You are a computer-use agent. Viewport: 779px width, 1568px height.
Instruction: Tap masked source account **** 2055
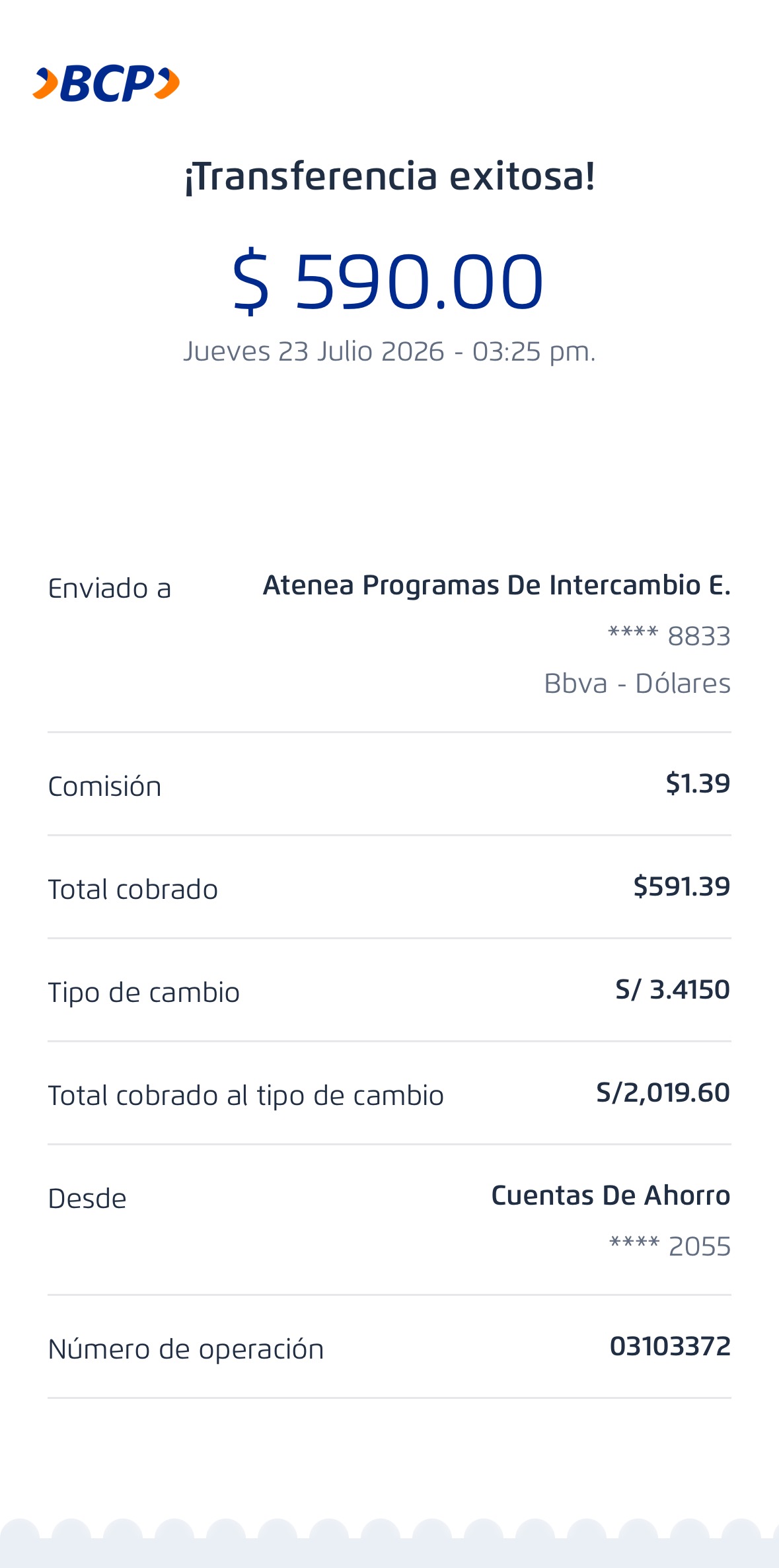click(670, 1246)
